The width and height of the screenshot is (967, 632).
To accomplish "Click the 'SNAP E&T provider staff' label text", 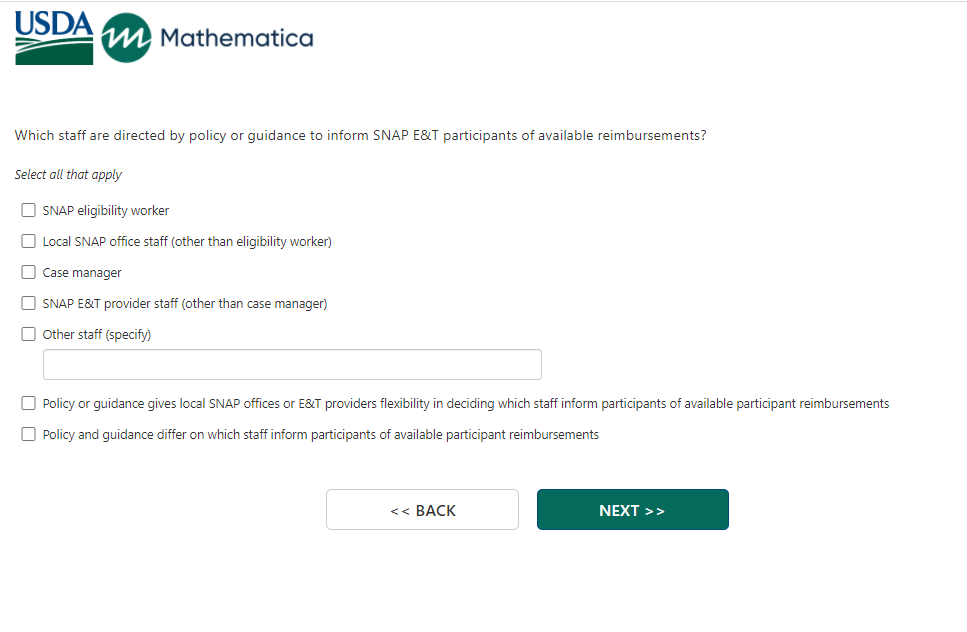I will (x=185, y=304).
